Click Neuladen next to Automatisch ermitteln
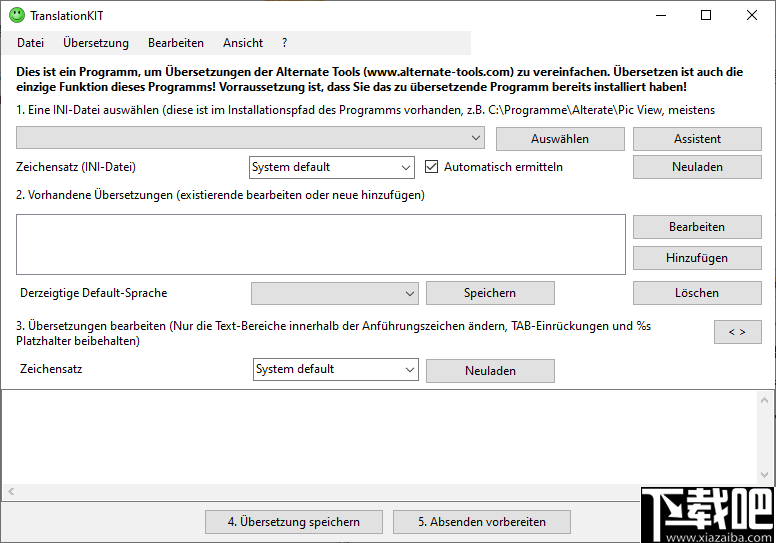The image size is (776, 543). (x=697, y=167)
